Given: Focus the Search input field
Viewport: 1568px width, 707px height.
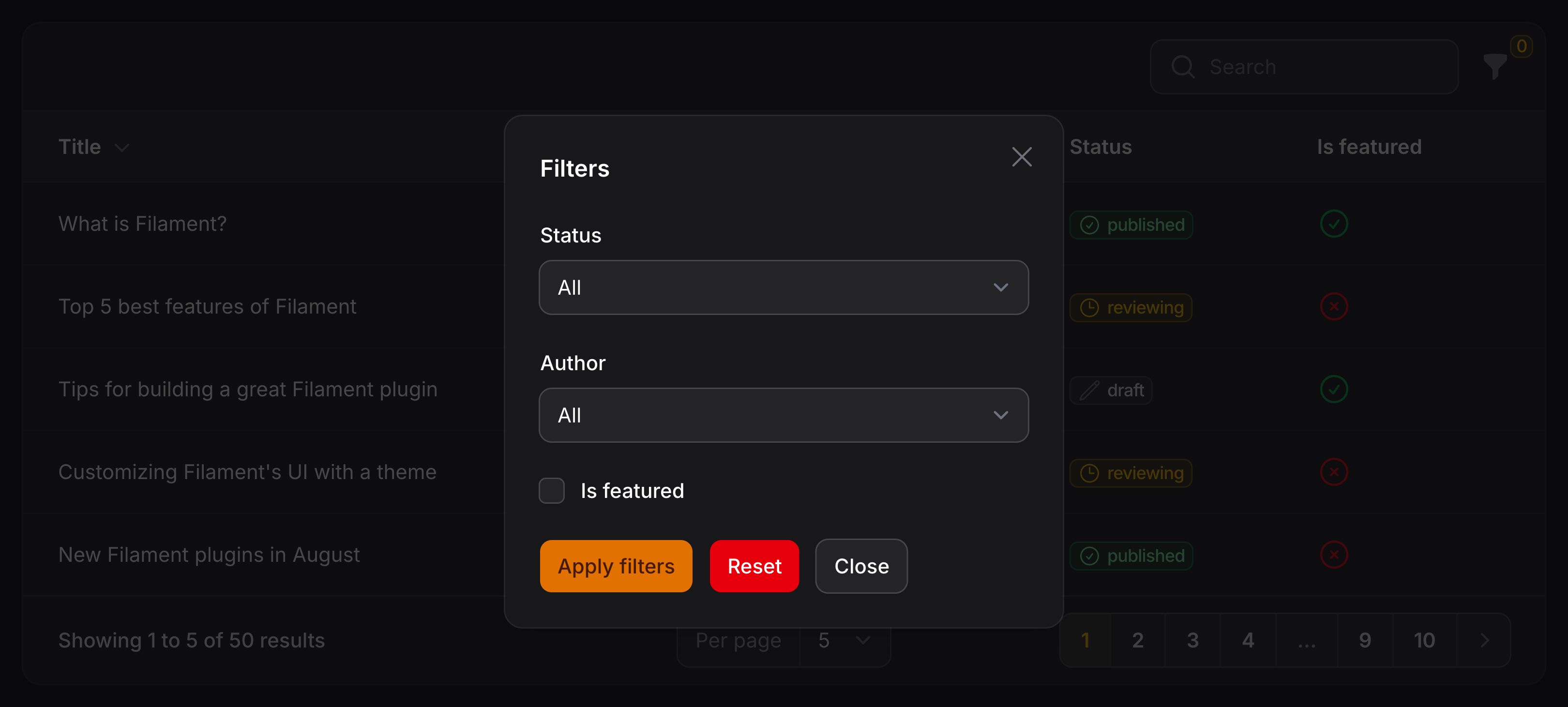Looking at the screenshot, I should (1304, 66).
